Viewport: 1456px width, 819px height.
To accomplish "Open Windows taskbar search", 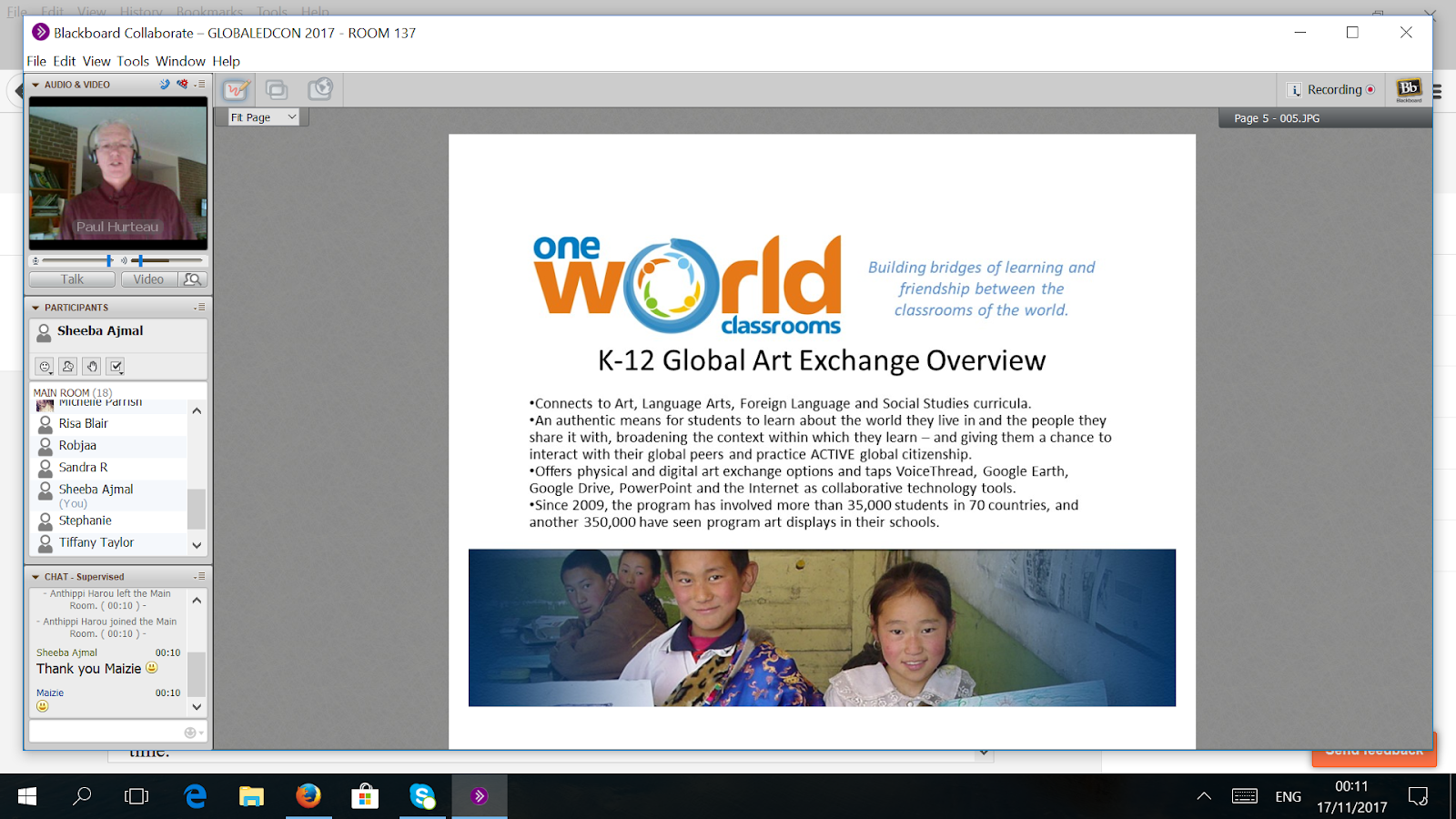I will [x=82, y=796].
